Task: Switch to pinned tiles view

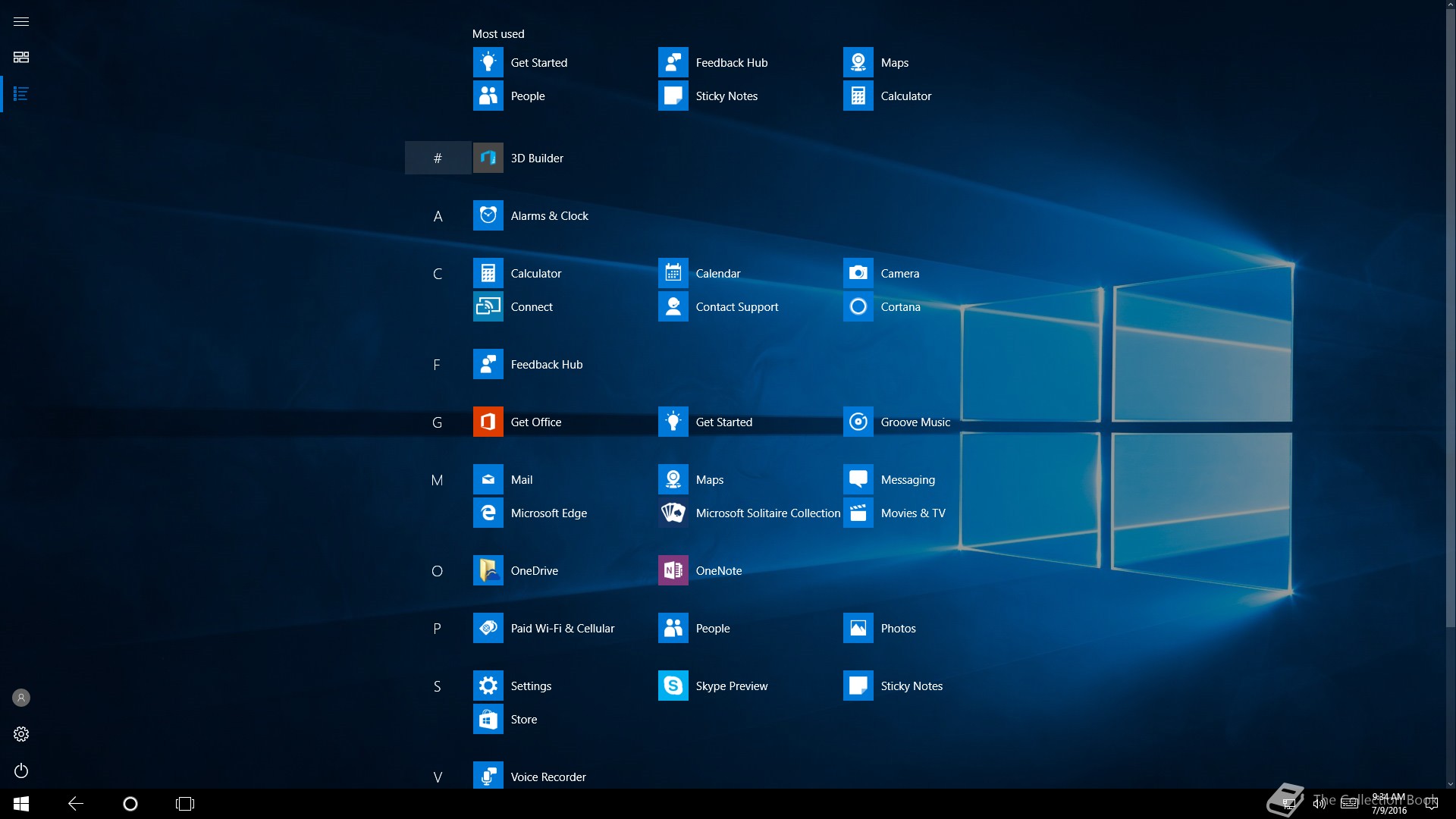Action: tap(21, 58)
